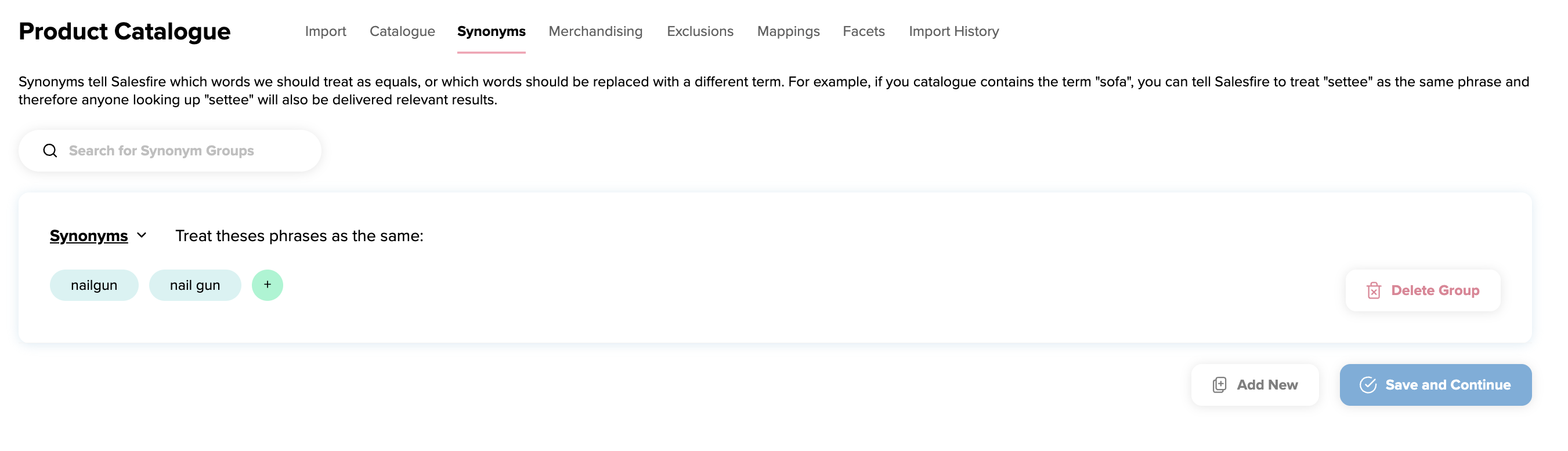Open the Facets tab
This screenshot has width=1568, height=451.
click(863, 31)
